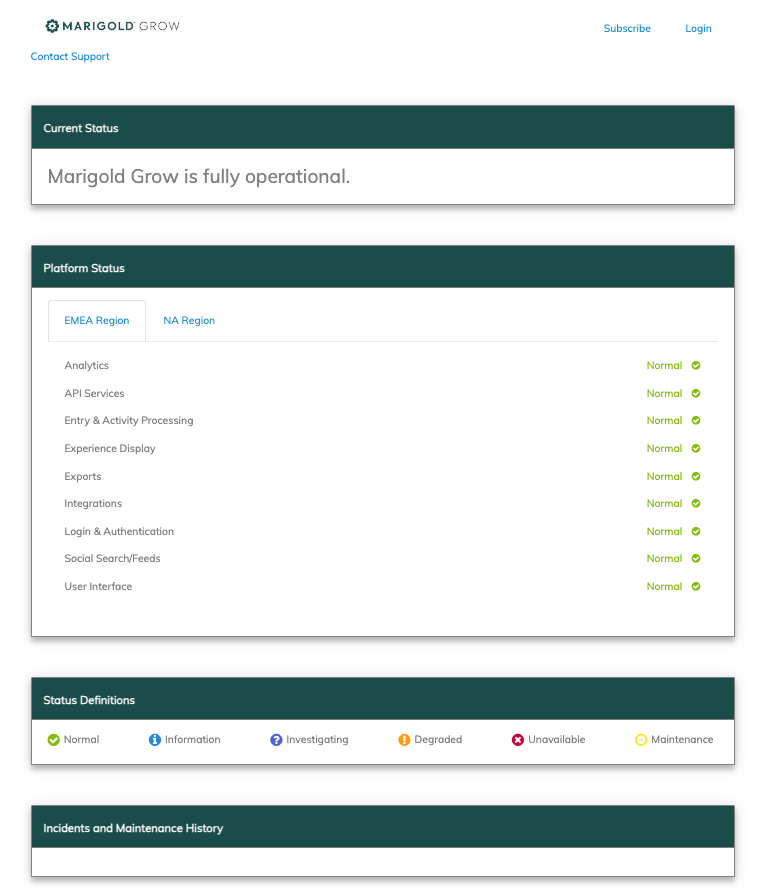Click the green Normal definition icon
Screen dimensions: 761x892
[x=54, y=740]
